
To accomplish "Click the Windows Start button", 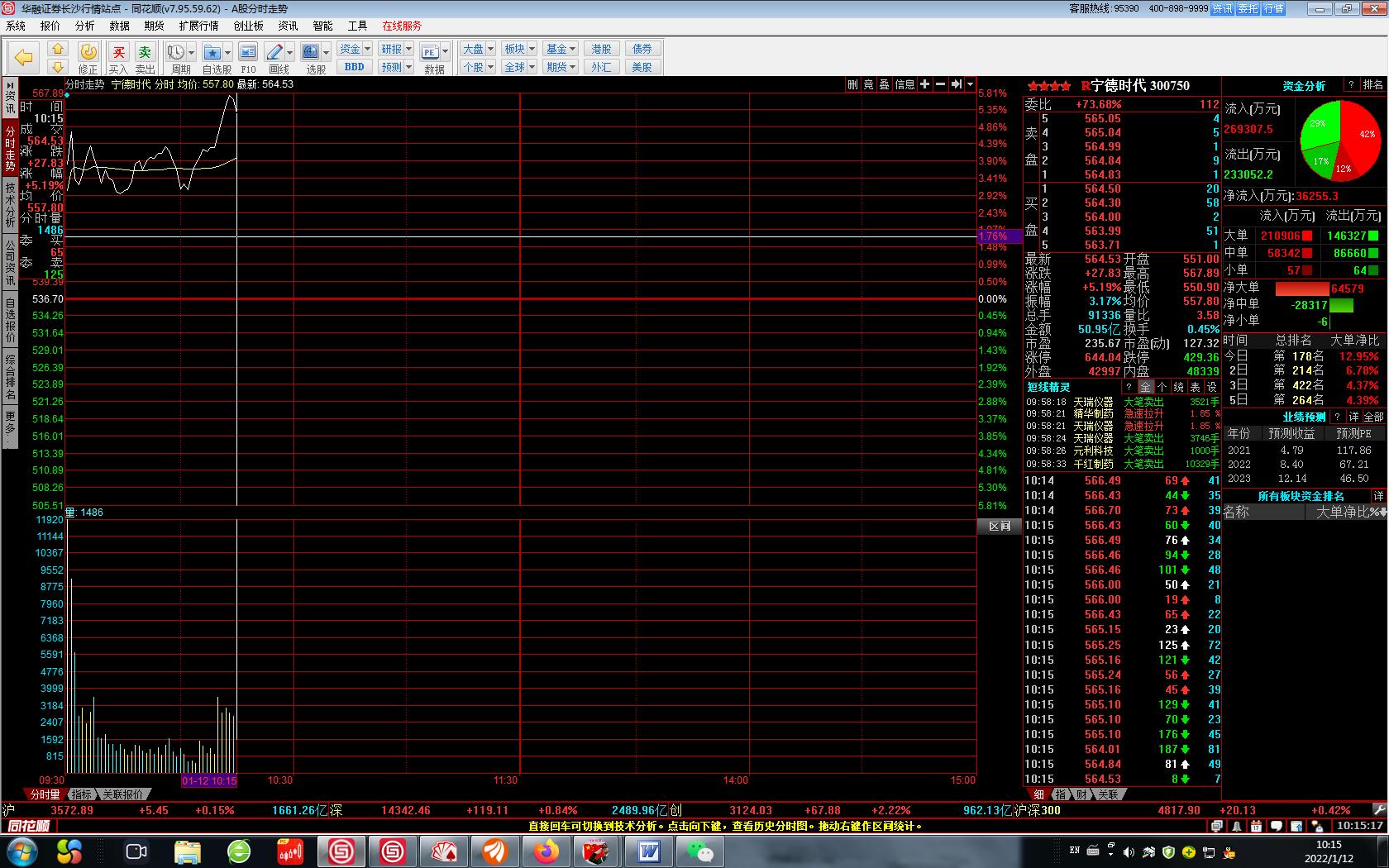I will click(x=21, y=851).
